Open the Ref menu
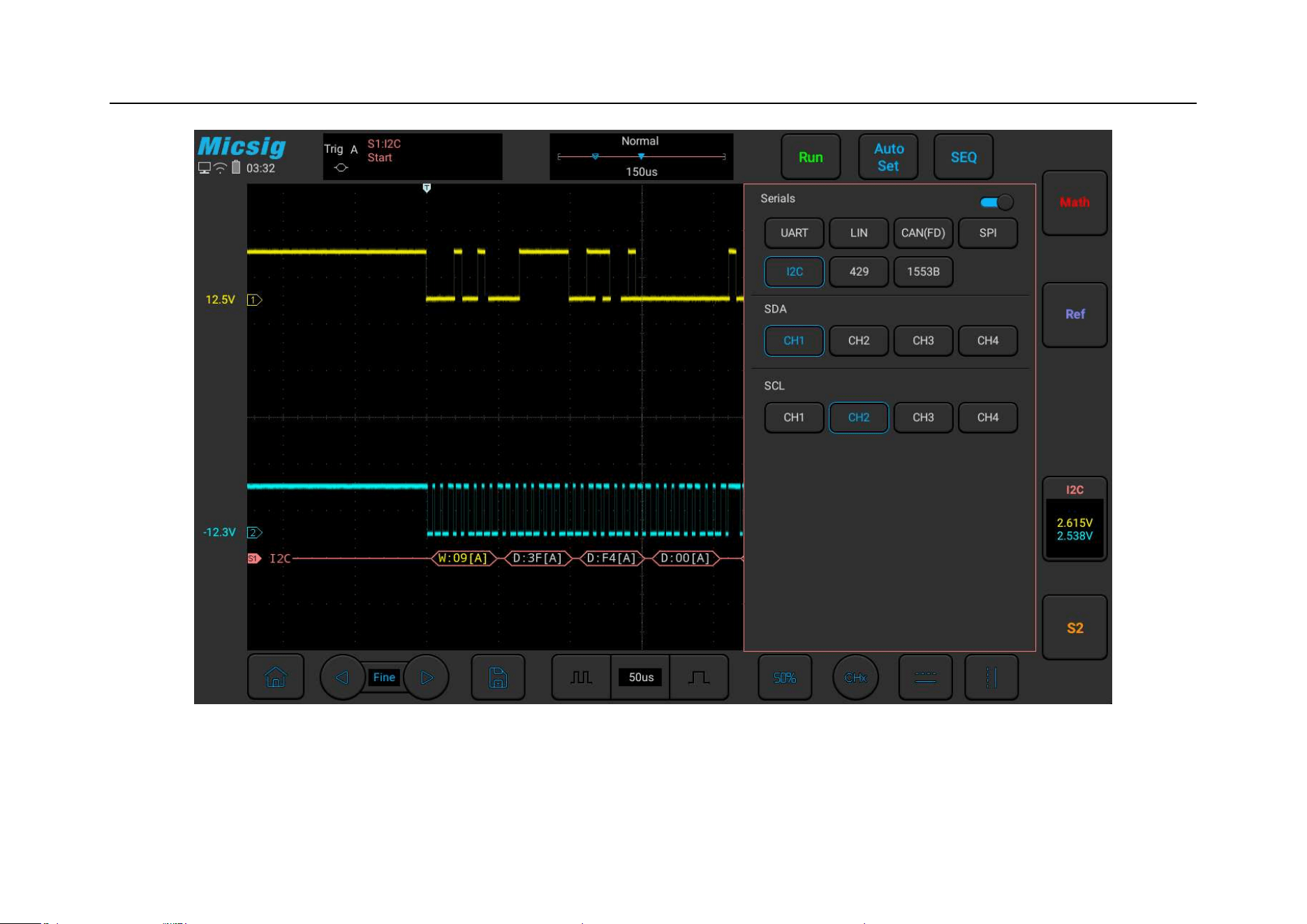The width and height of the screenshot is (1307, 924). point(1075,315)
